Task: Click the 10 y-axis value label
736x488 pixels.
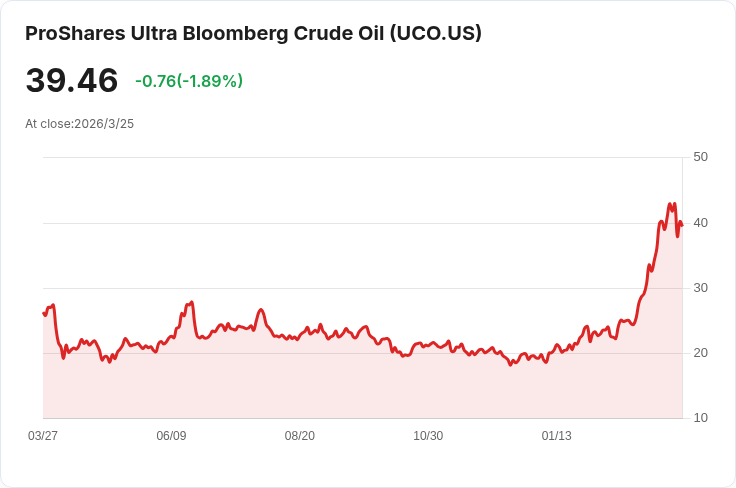Action: click(700, 418)
